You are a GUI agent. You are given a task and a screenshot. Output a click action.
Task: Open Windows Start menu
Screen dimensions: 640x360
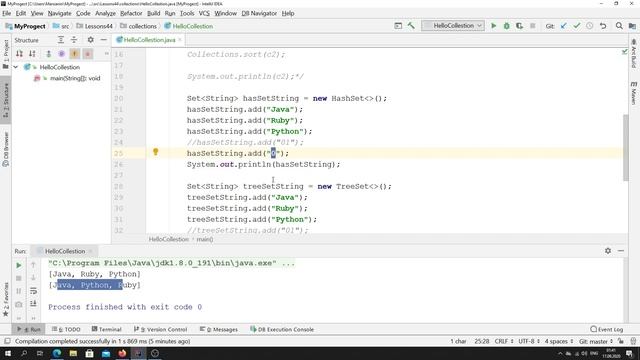(x=8, y=353)
